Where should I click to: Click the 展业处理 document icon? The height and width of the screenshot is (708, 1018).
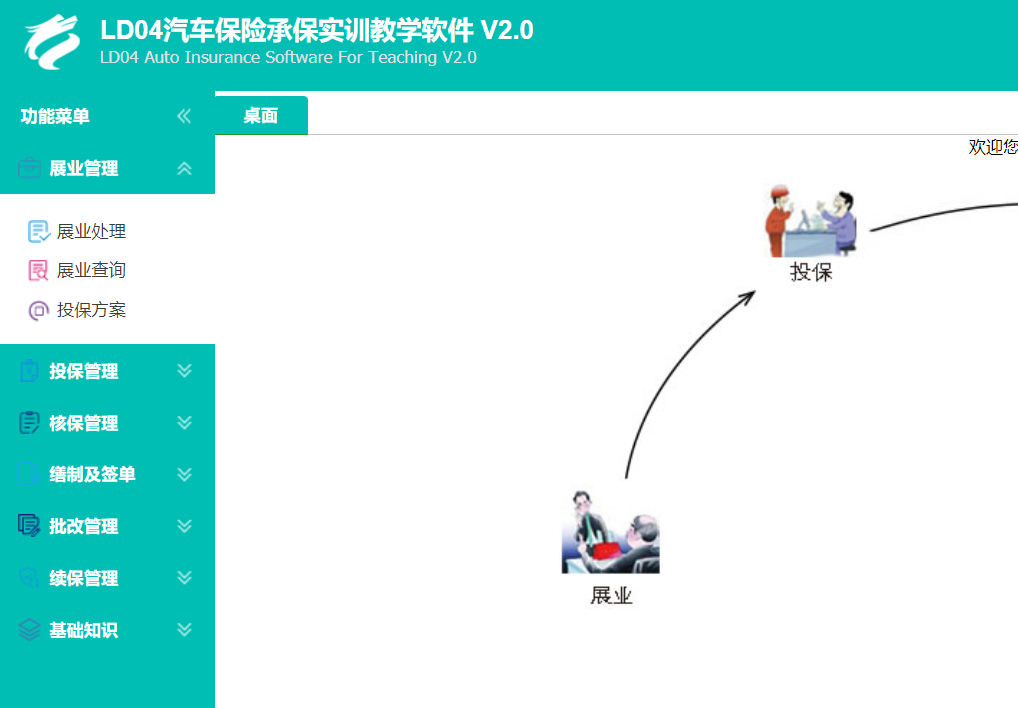[38, 231]
